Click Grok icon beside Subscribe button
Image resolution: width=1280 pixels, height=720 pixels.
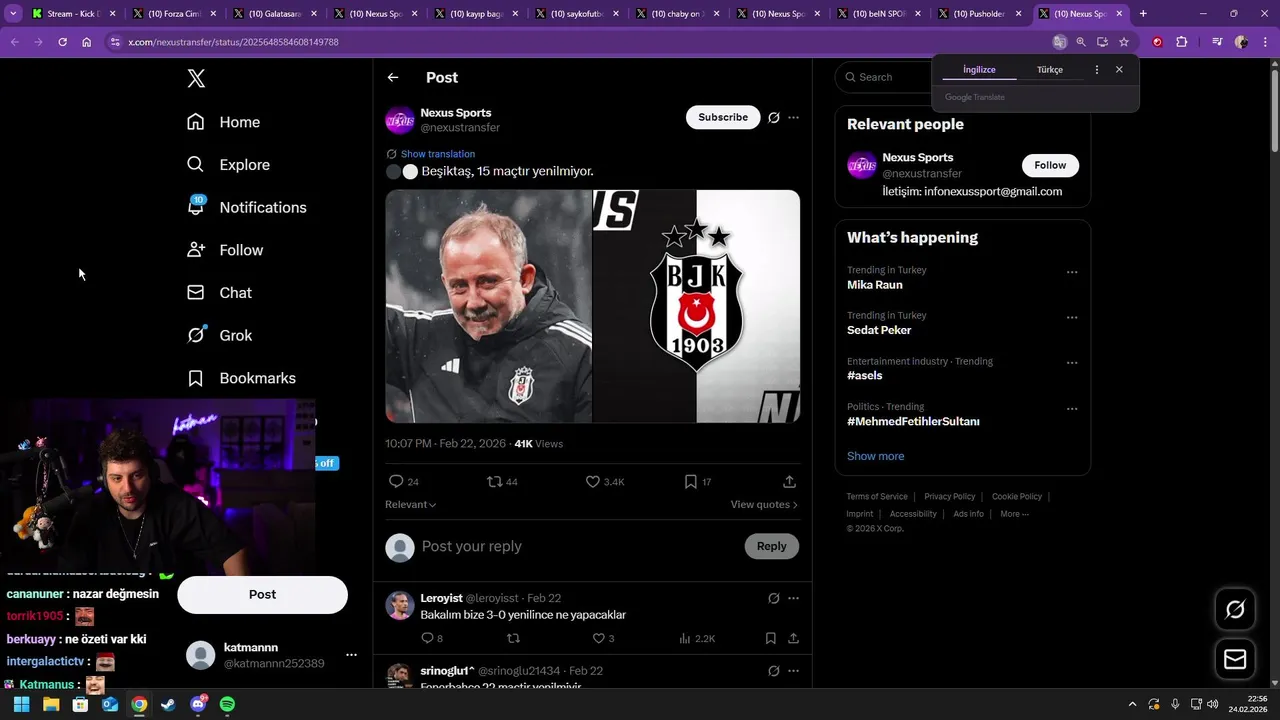click(773, 118)
